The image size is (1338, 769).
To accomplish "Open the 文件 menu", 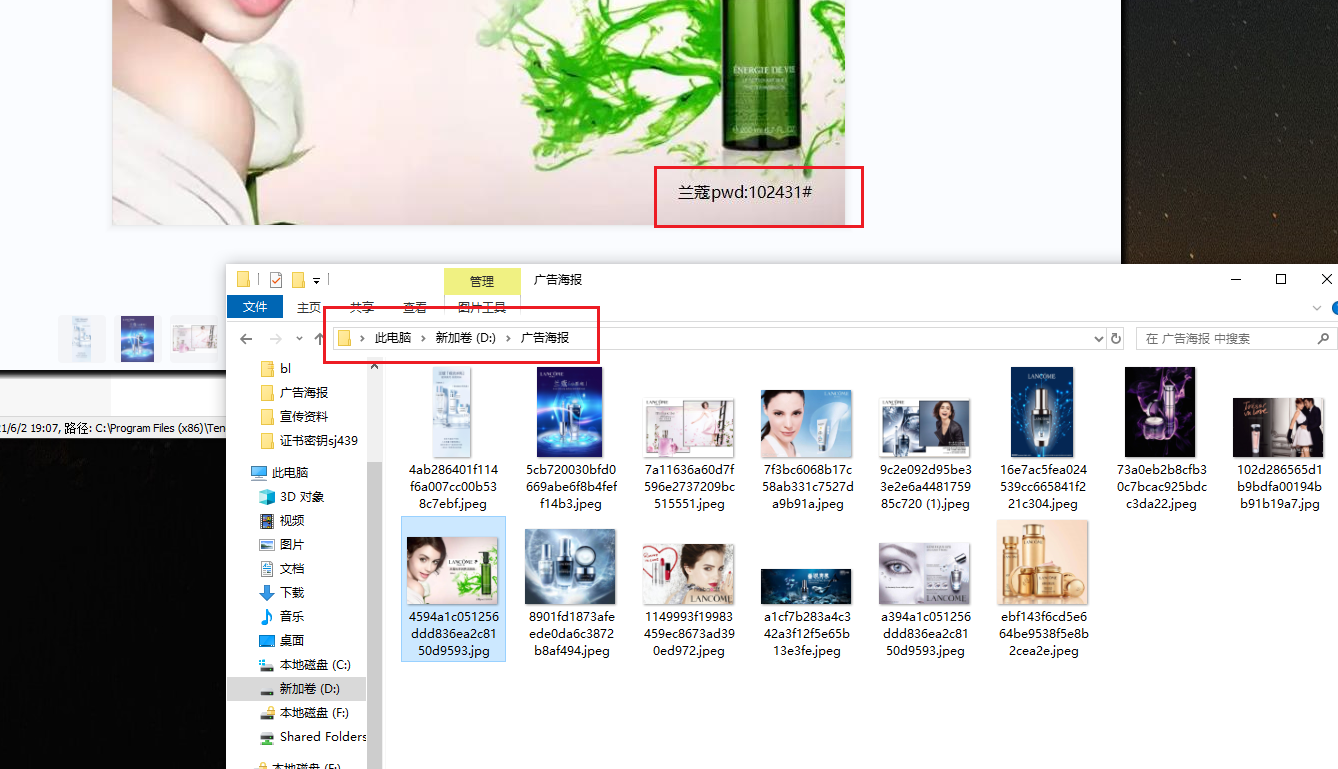I will pyautogui.click(x=255, y=307).
